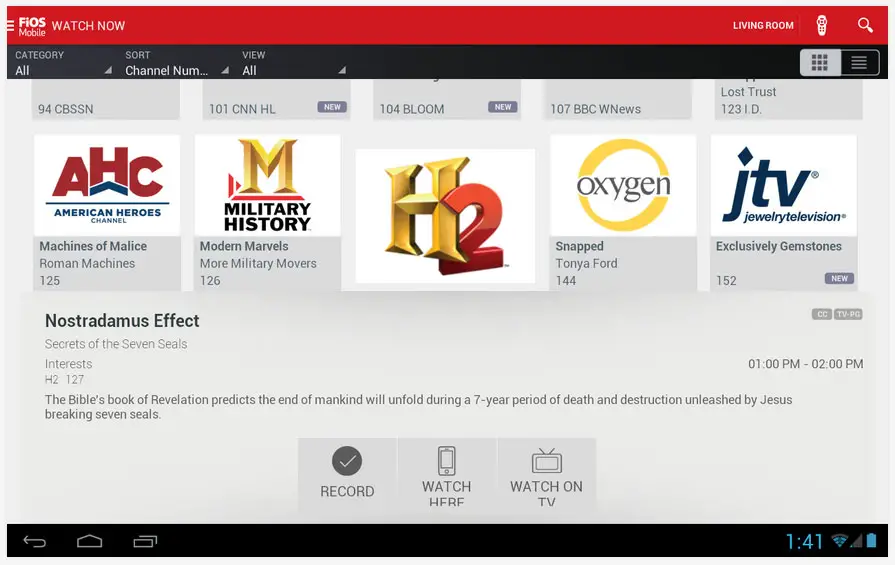This screenshot has height=565, width=895.
Task: Tap the Watch On TV icon
Action: [x=547, y=461]
